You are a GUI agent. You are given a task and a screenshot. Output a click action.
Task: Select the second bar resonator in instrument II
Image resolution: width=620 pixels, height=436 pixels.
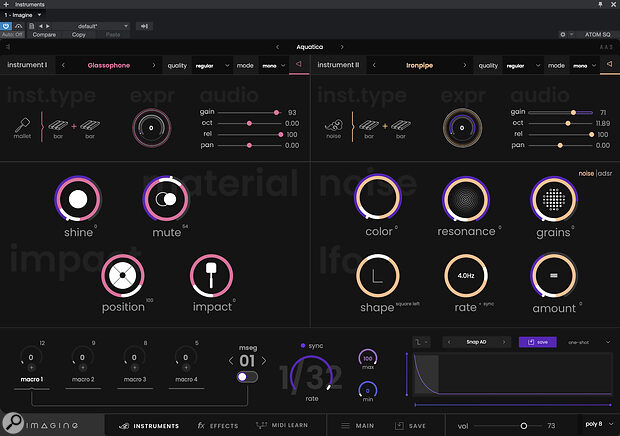click(401, 126)
